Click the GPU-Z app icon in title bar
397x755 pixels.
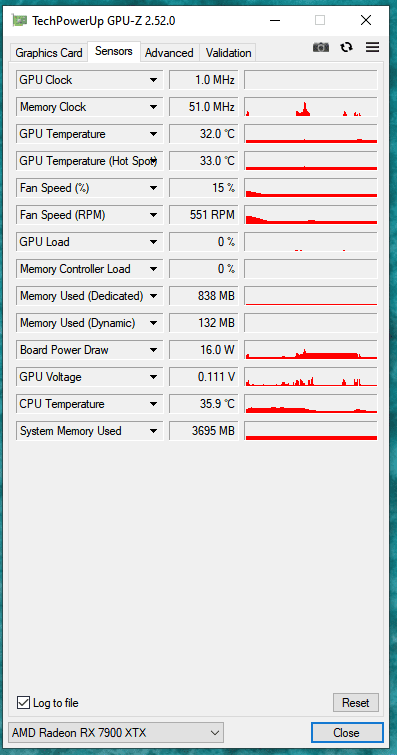coord(19,20)
